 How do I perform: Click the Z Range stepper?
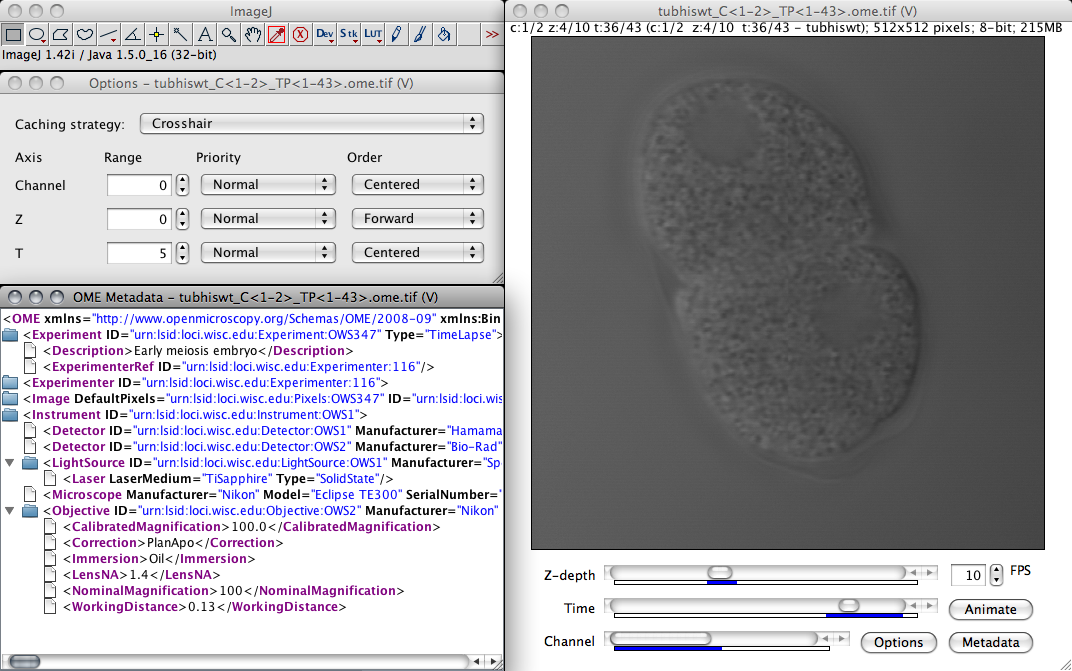[x=182, y=219]
